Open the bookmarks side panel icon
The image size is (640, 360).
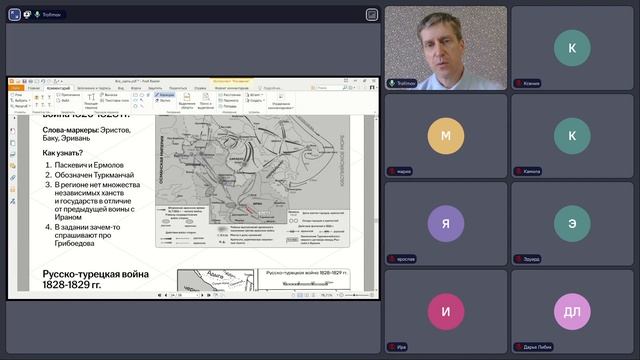coord(13,131)
